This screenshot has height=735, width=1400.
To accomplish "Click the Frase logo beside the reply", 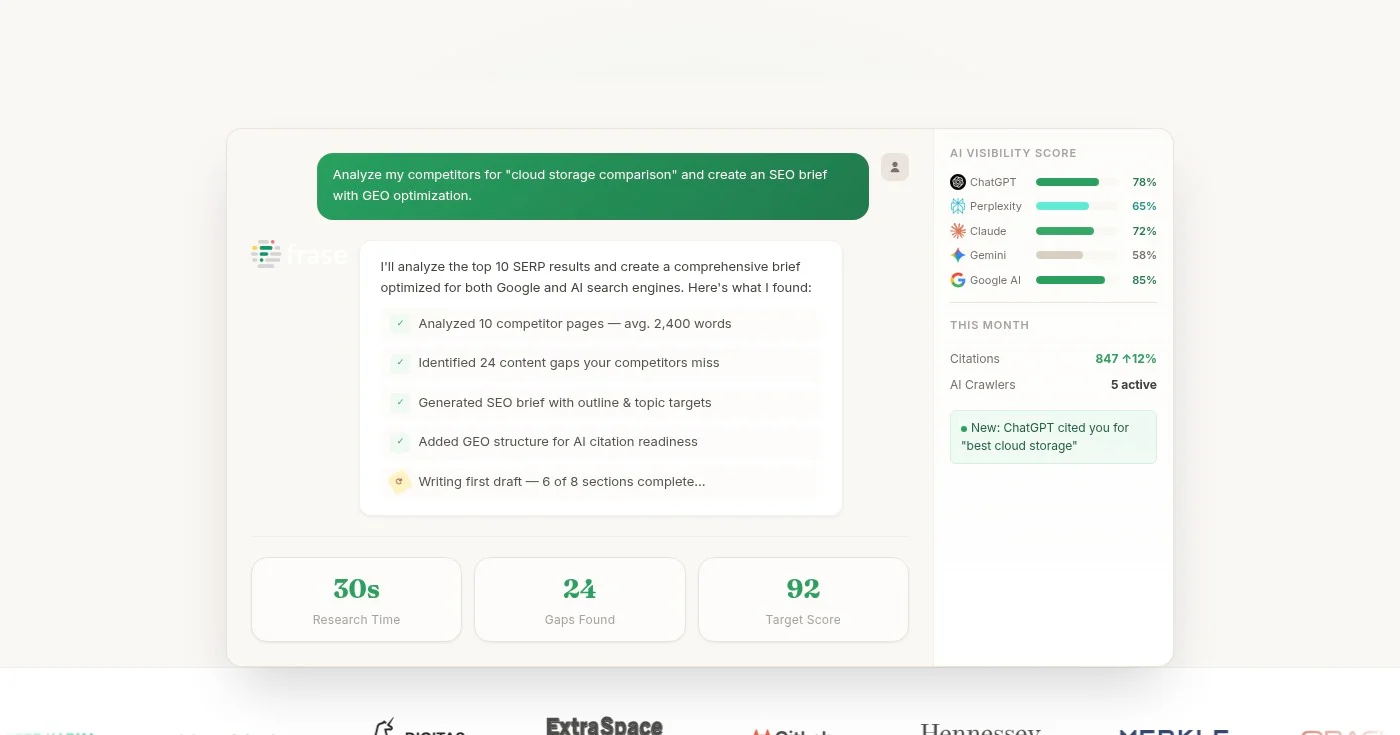I will (x=298, y=254).
